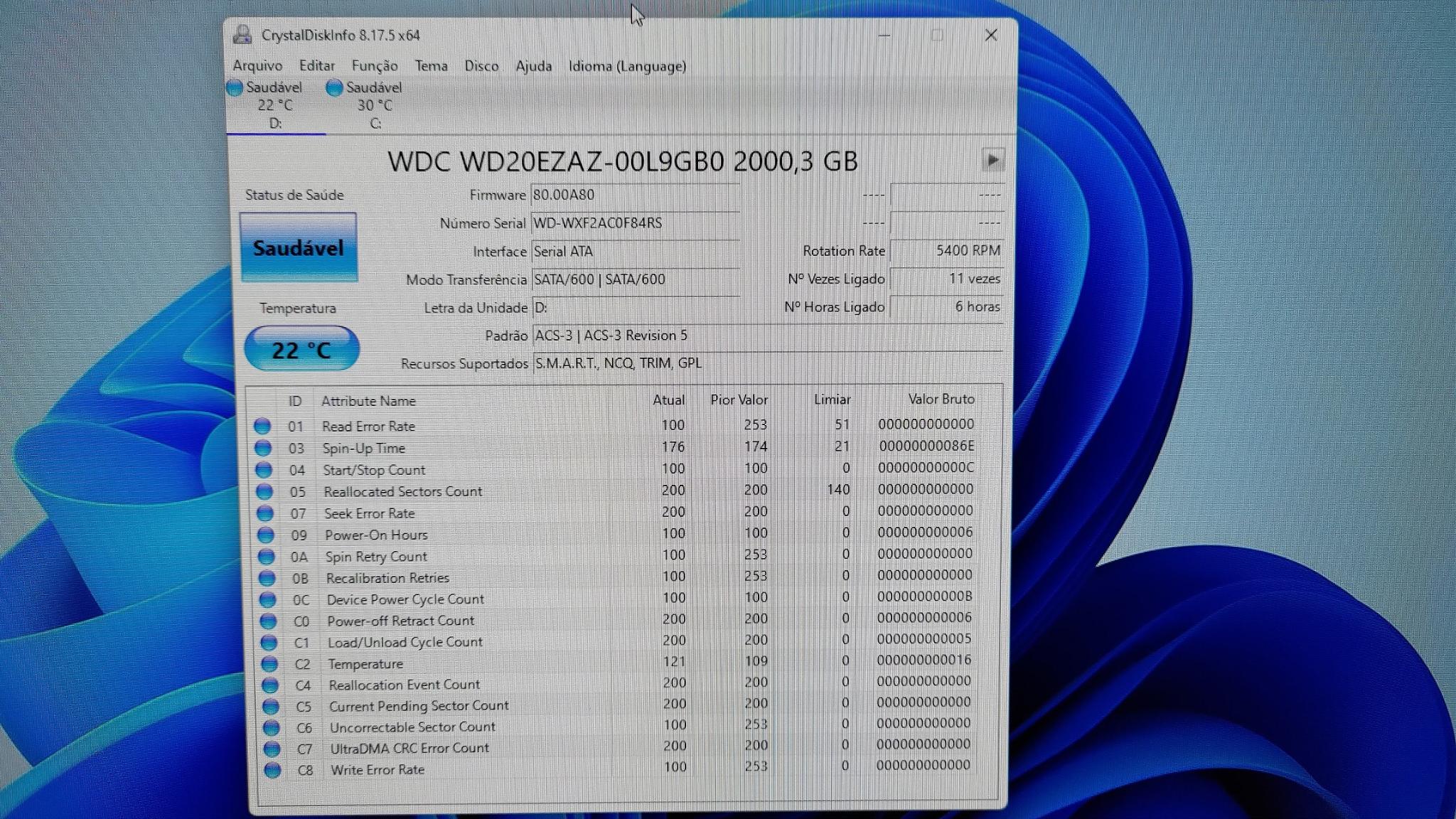Click the Power-On Hours attribute name
Screen dimensions: 1456x819
click(376, 535)
